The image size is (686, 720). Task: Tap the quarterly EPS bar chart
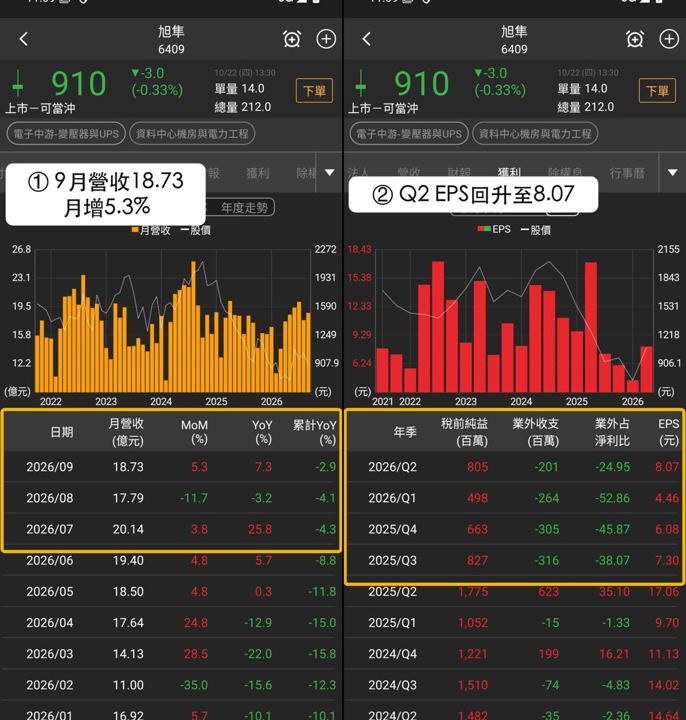(x=514, y=321)
